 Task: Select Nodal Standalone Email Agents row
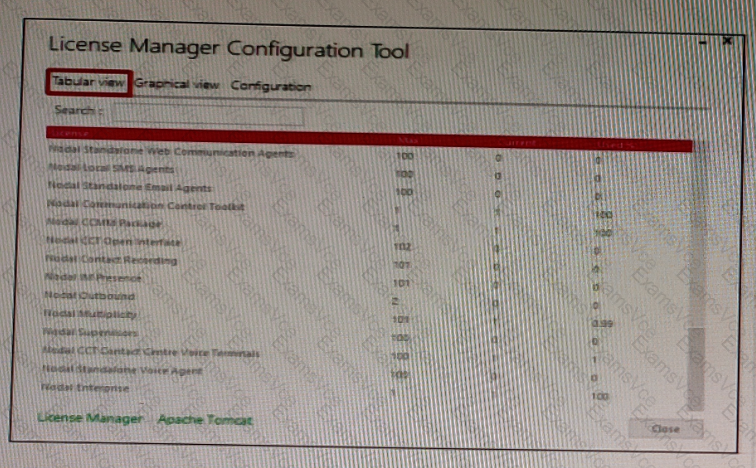[x=129, y=187]
